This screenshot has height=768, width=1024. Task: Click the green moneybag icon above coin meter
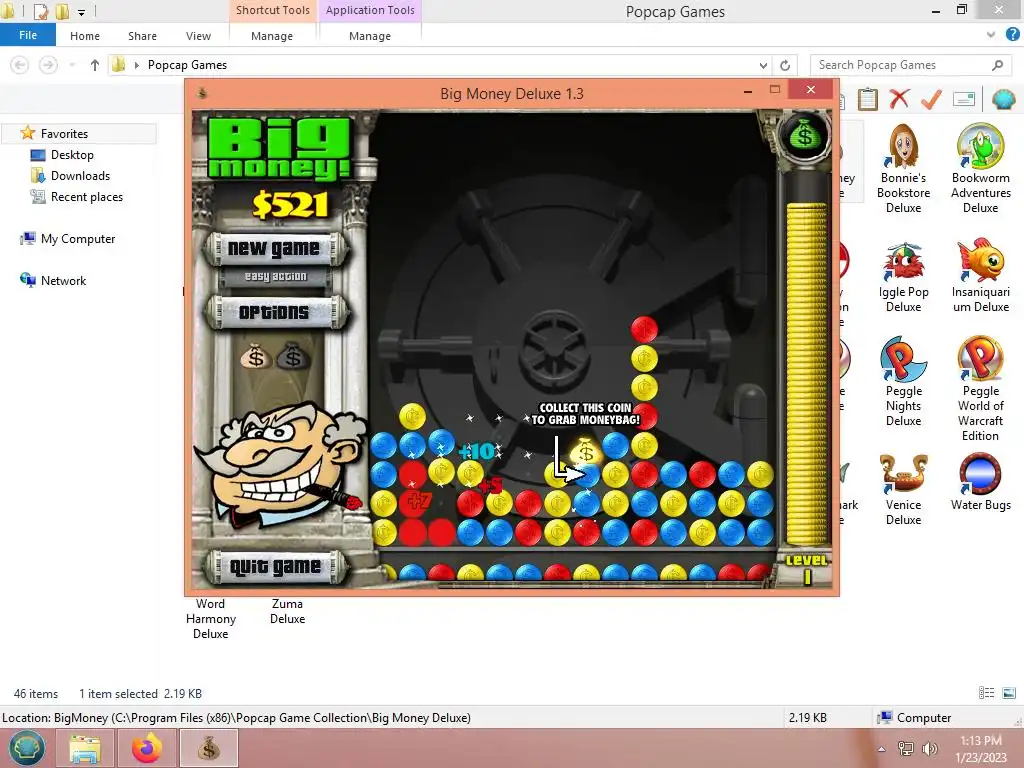point(804,135)
